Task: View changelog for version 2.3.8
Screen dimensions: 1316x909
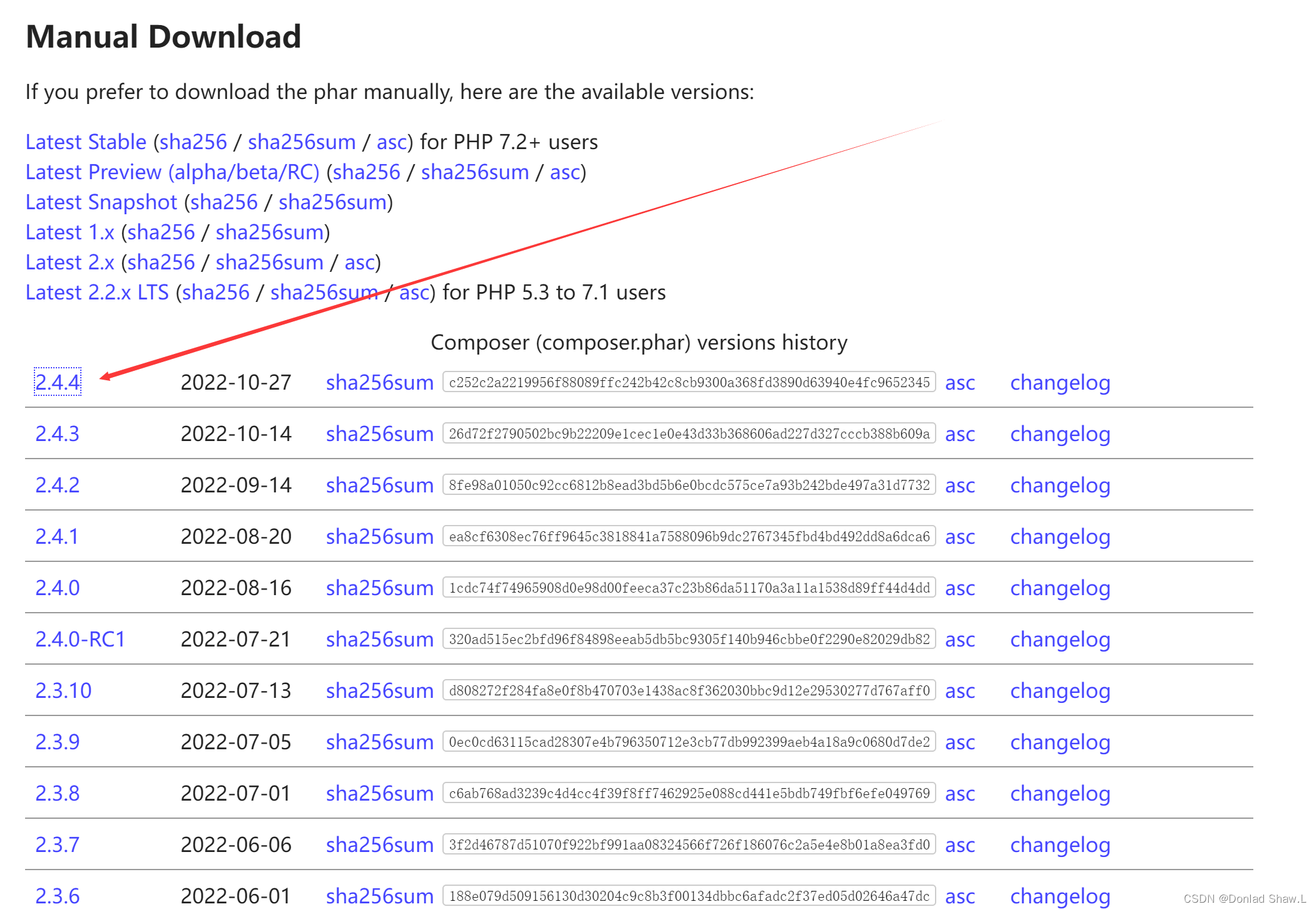Action: point(1060,793)
